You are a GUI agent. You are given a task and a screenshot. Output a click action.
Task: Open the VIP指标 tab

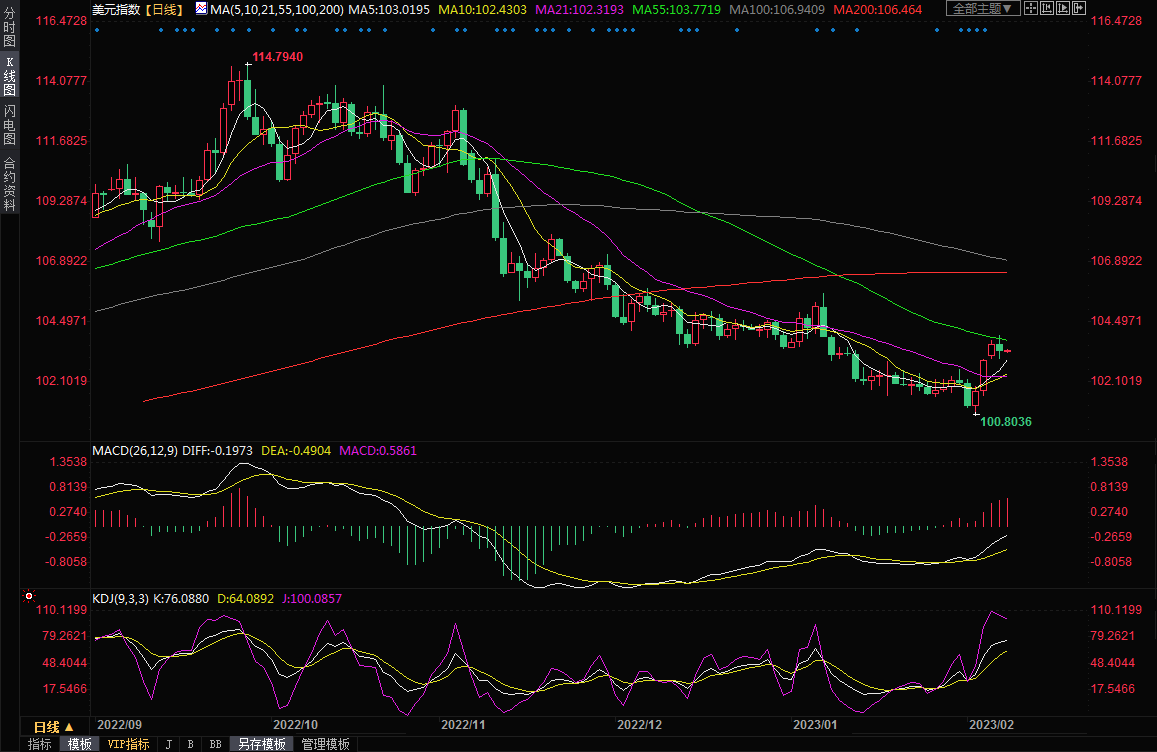(128, 744)
